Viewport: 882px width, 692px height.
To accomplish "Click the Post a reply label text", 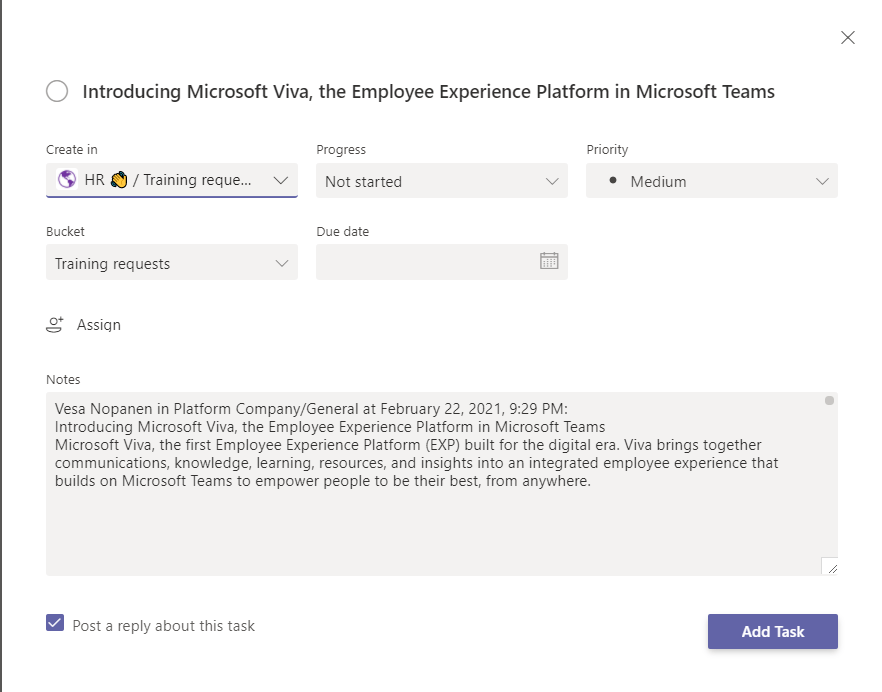I will 164,626.
